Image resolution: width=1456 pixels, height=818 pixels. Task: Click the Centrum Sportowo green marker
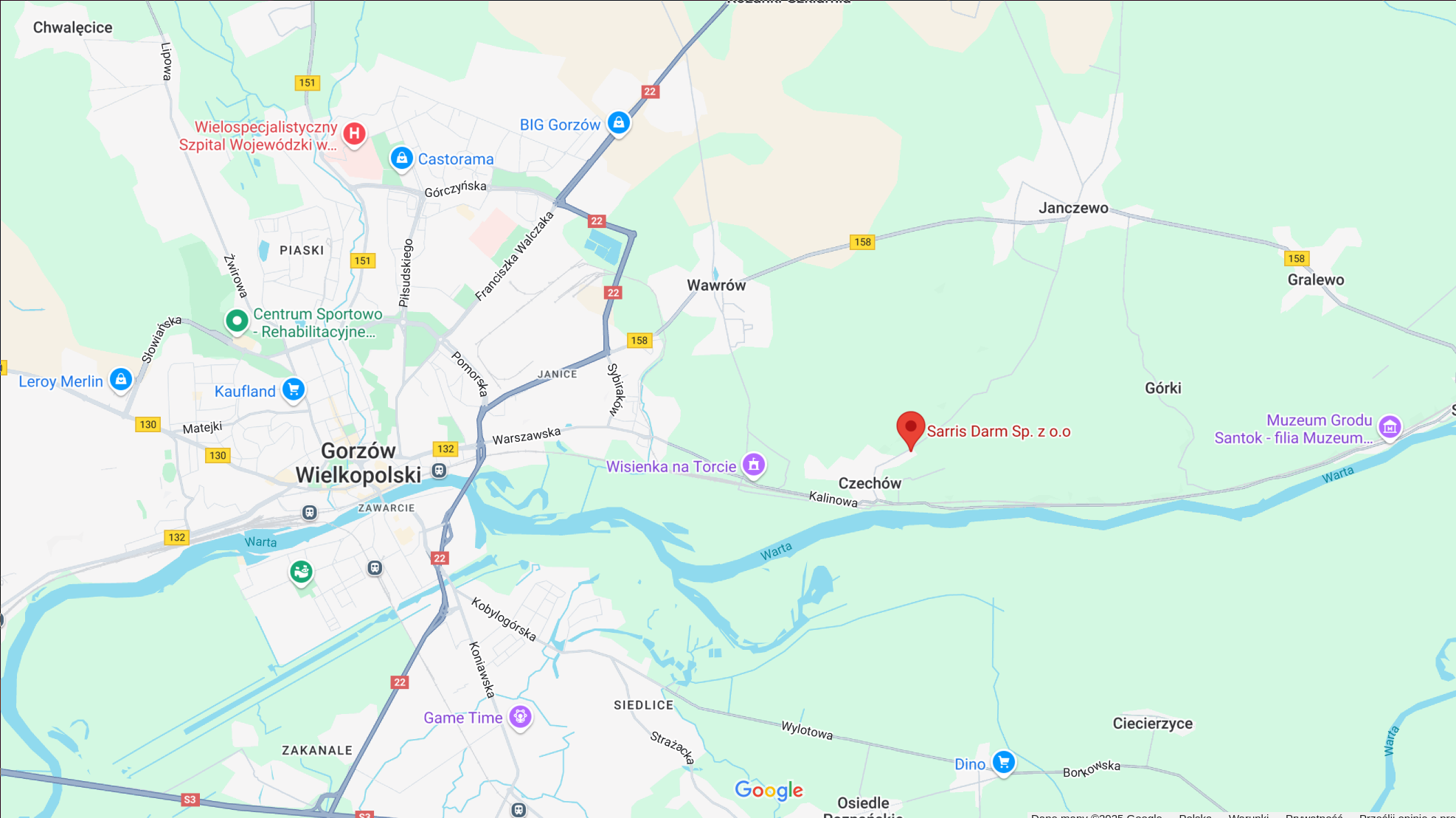237,322
